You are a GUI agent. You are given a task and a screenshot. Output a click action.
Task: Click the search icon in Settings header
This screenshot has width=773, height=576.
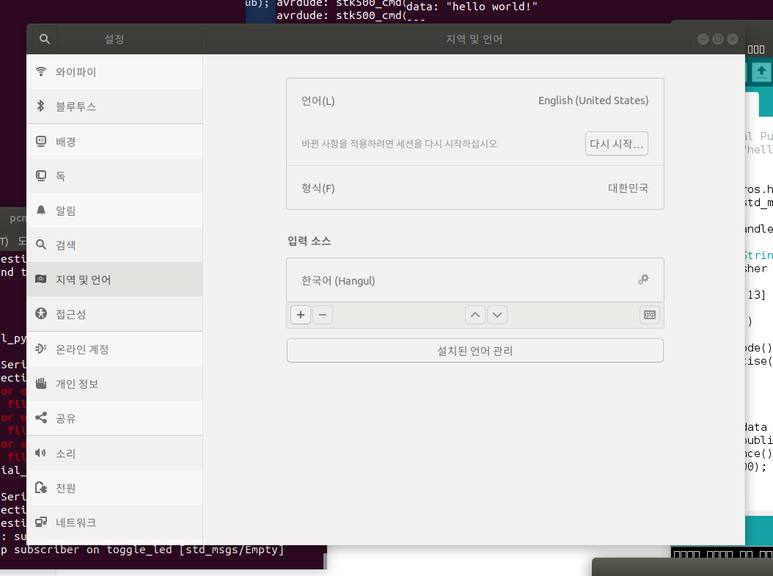44,39
